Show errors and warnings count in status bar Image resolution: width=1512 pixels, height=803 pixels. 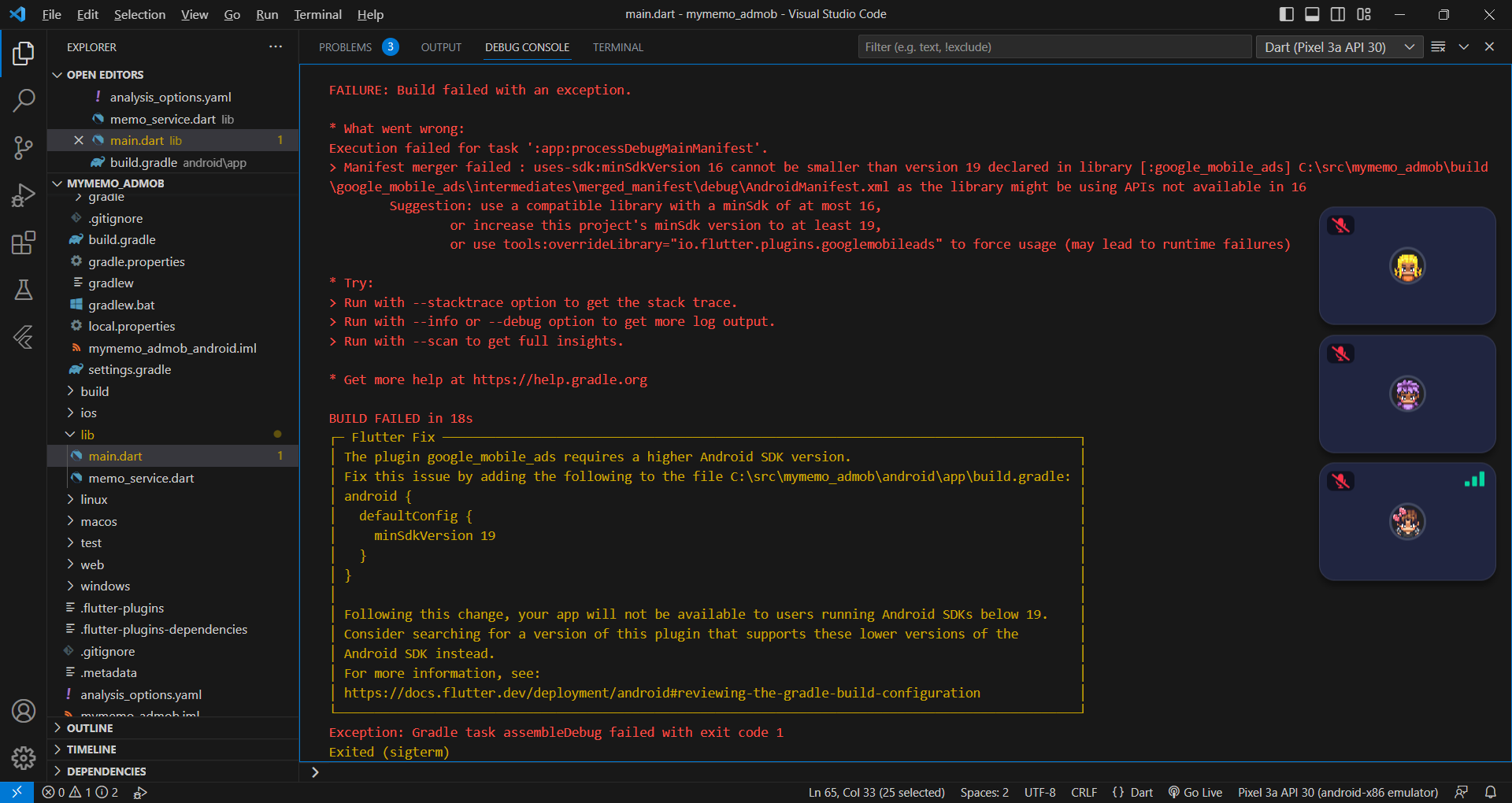(x=80, y=792)
